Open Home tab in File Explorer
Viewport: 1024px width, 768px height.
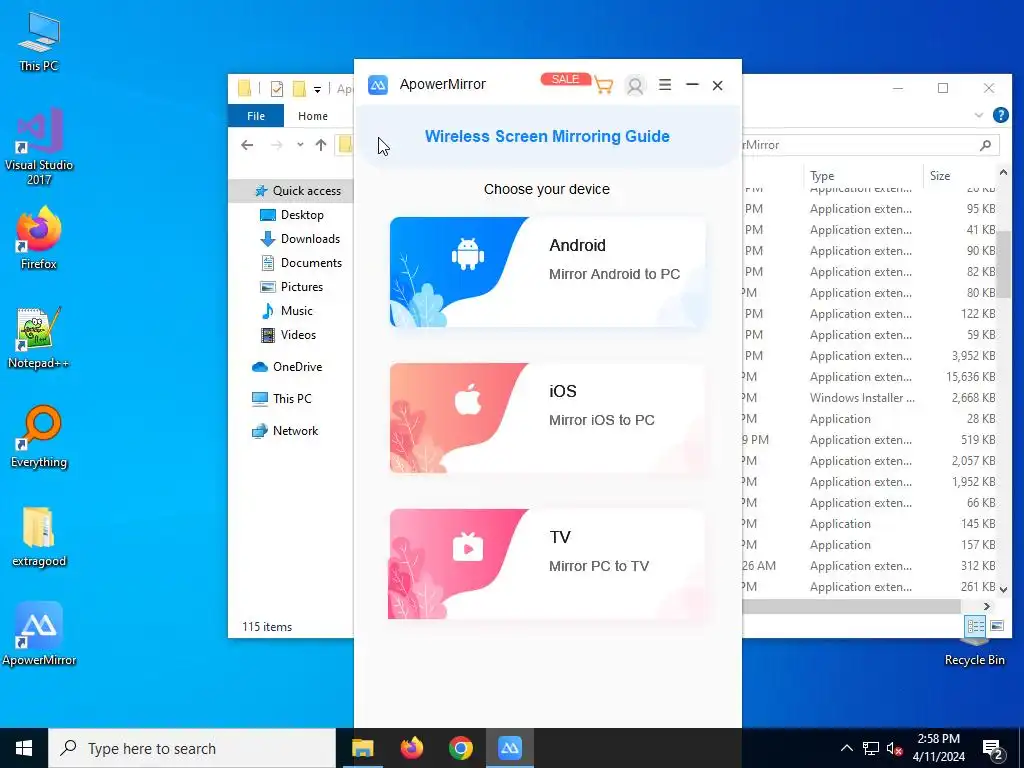pyautogui.click(x=313, y=116)
